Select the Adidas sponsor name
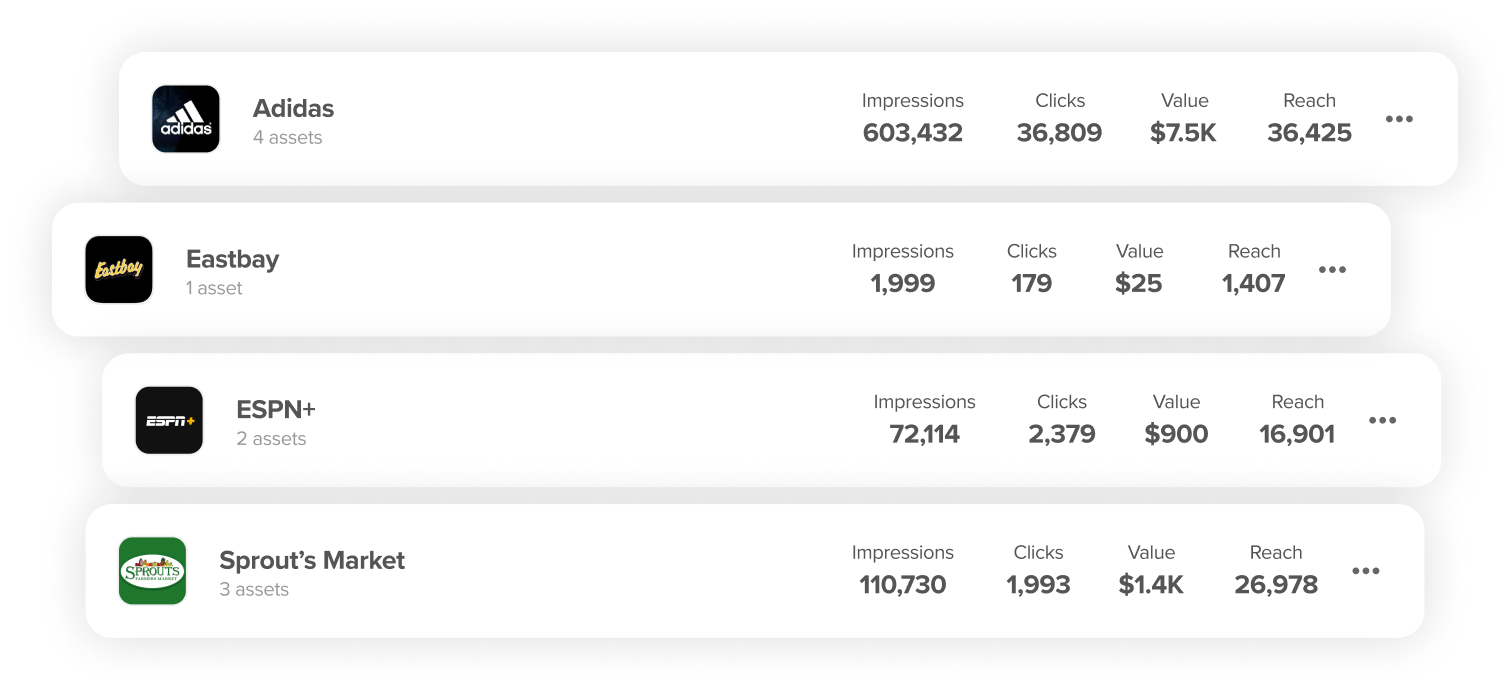1508x688 pixels. (293, 108)
